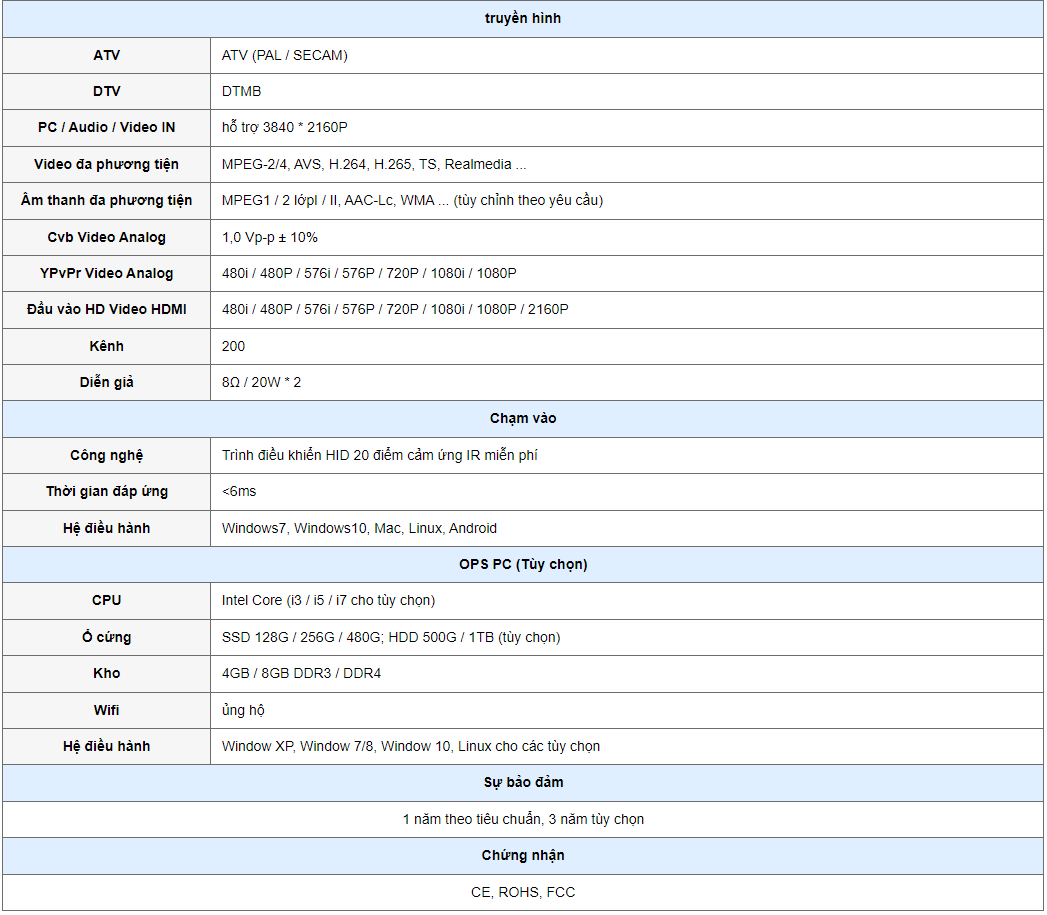Select the "CE, ROHS, FCC" certification text
The width and height of the screenshot is (1047, 915).
pos(523,892)
